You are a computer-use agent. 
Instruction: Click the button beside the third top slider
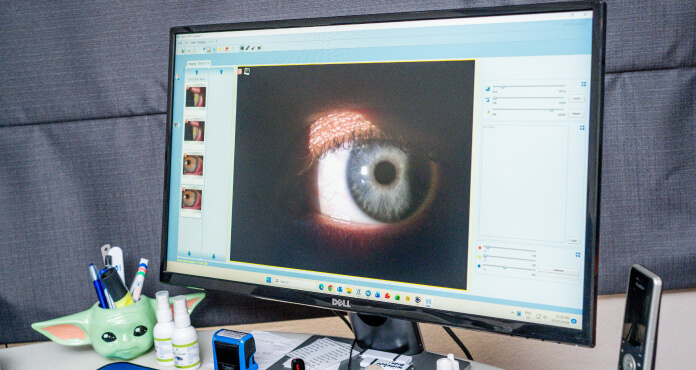(576, 114)
